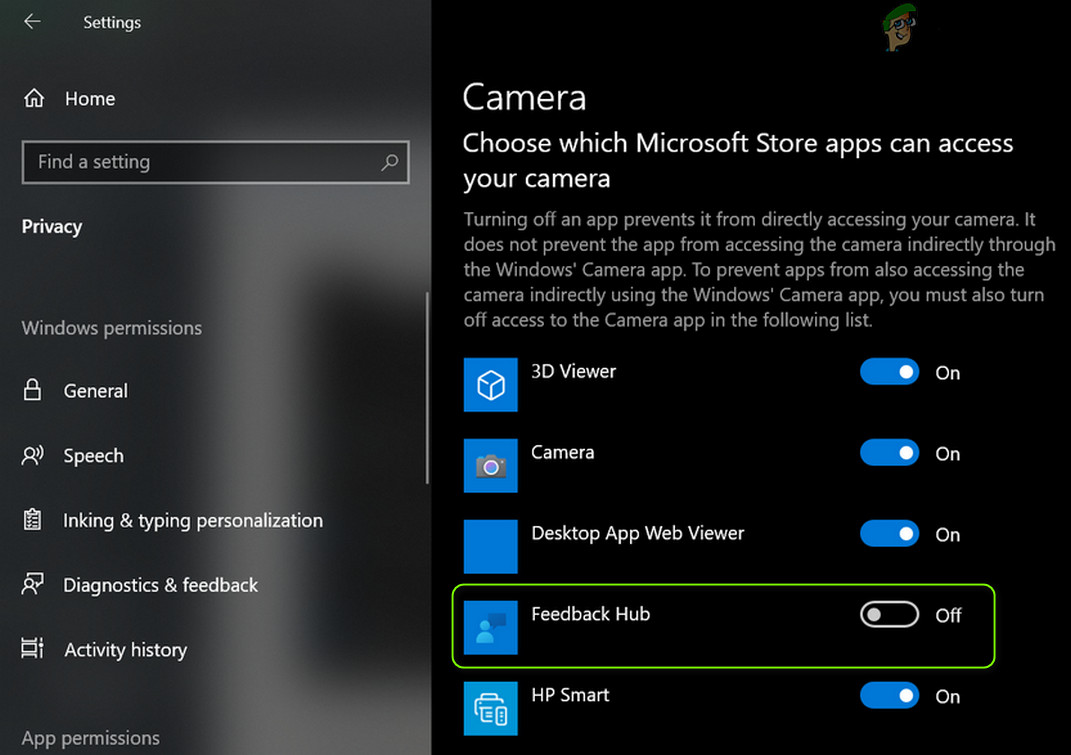Screen dimensions: 1071x755
Task: Click the Settings window title
Action: (x=112, y=23)
